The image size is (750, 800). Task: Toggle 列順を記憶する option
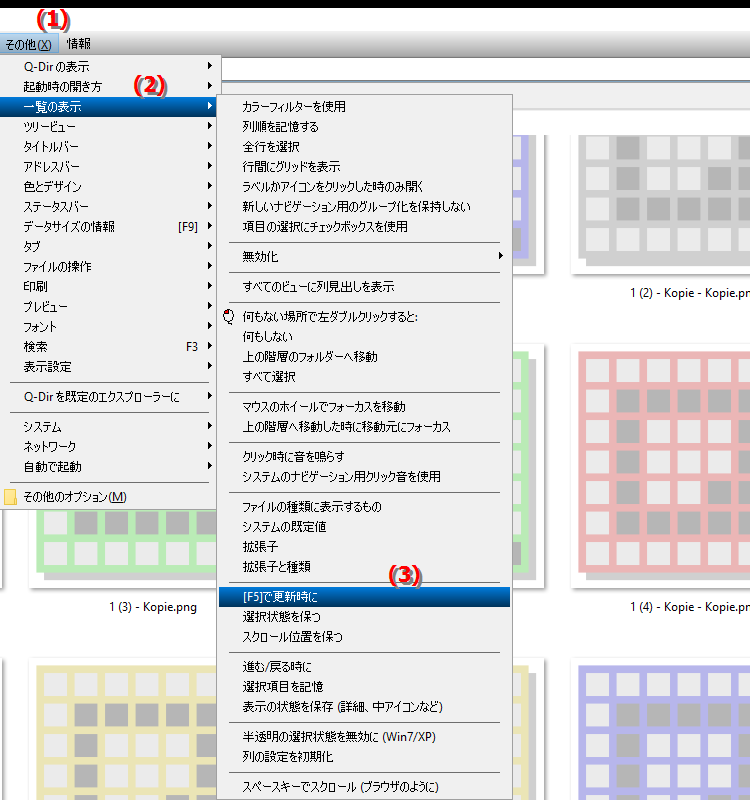(364, 126)
